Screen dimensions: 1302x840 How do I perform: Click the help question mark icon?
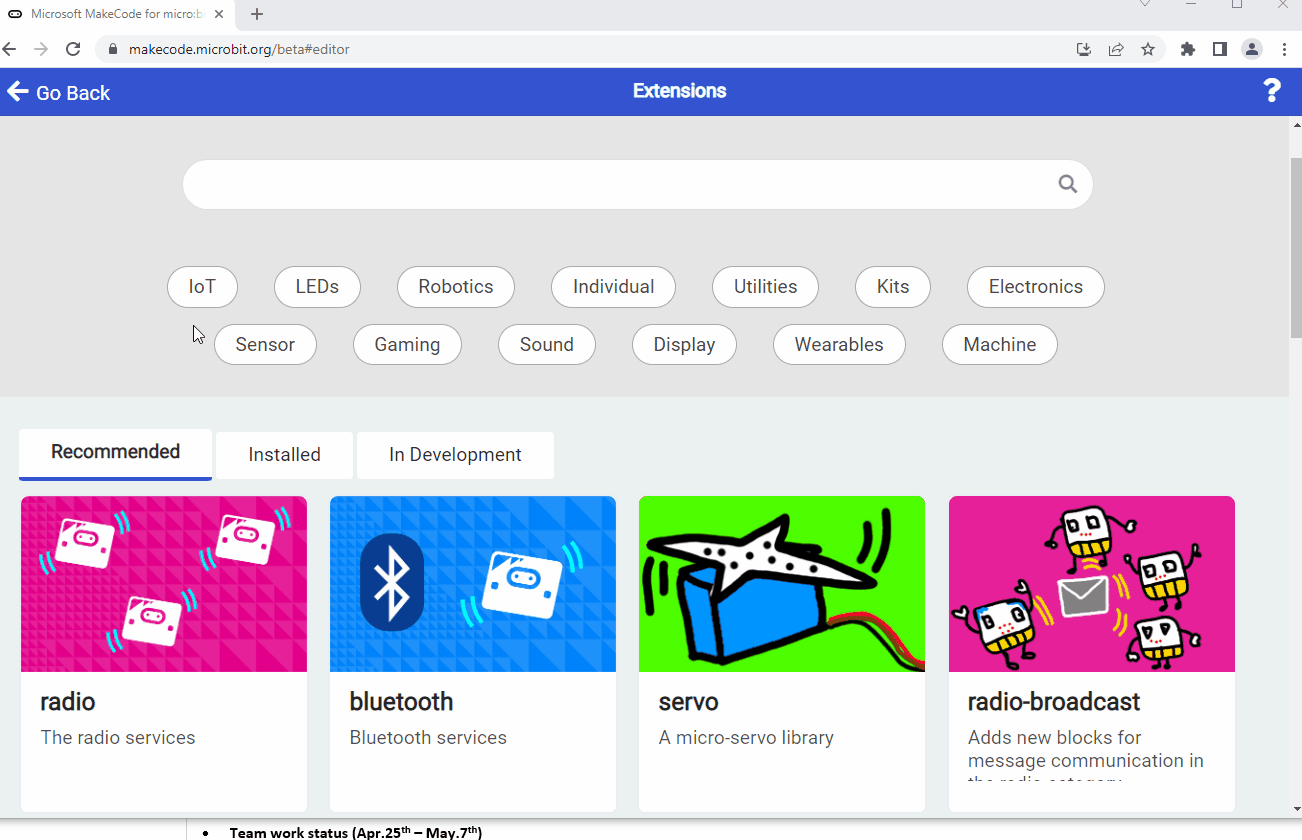tap(1272, 90)
